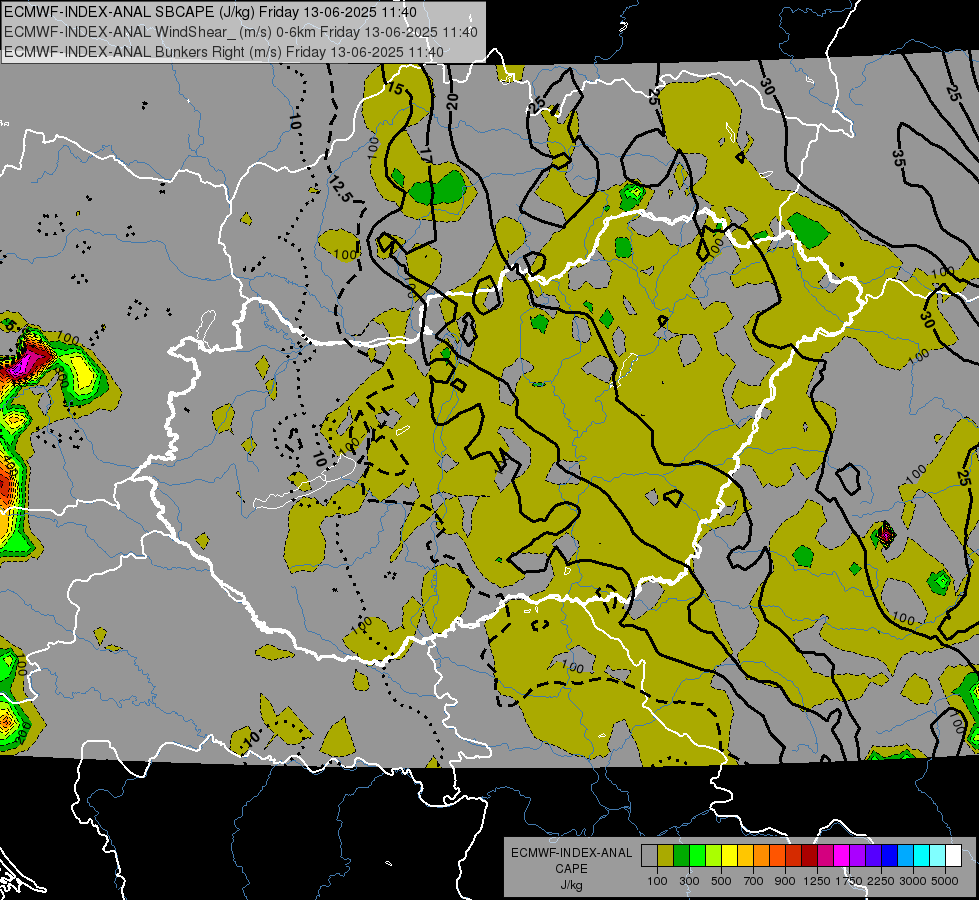
Task: Click the WindShear 0-6km header line
Action: (x=240, y=32)
